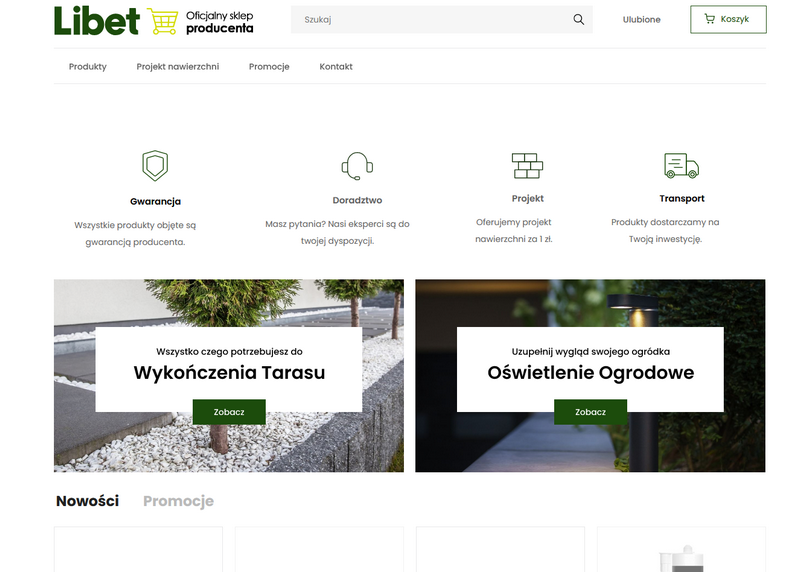The image size is (800, 572).
Task: Switch to the Nowości tab
Action: [x=87, y=501]
